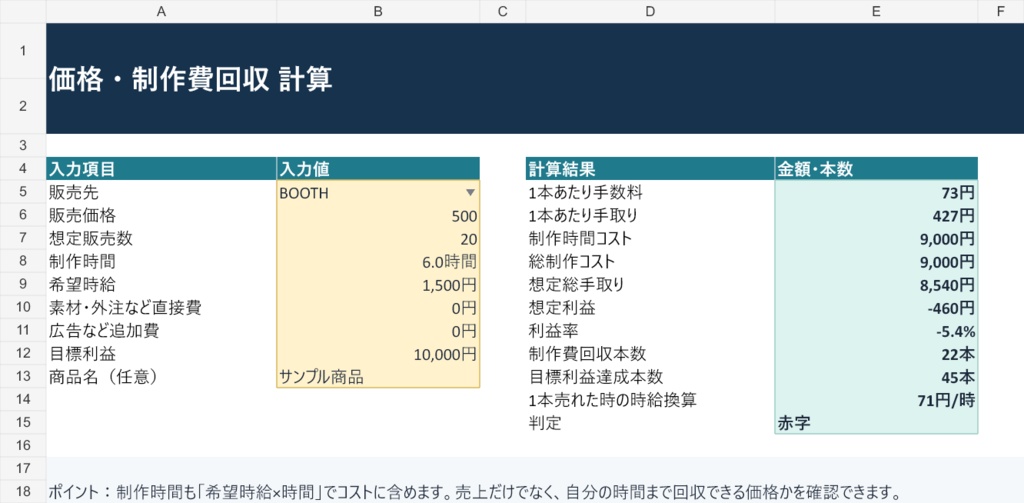The image size is (1024, 503).
Task: Click the 販売先 label cell
Action: point(161,193)
